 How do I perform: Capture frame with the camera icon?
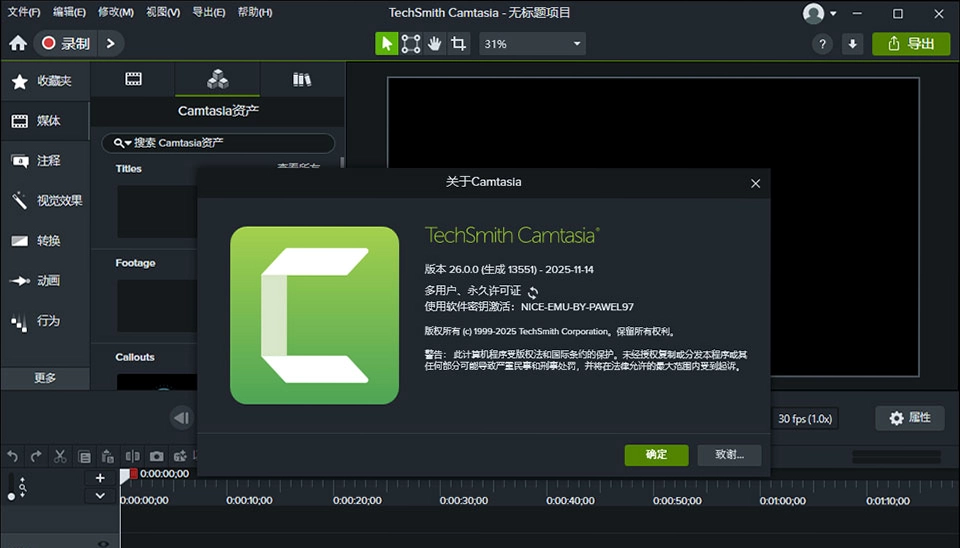(157, 456)
